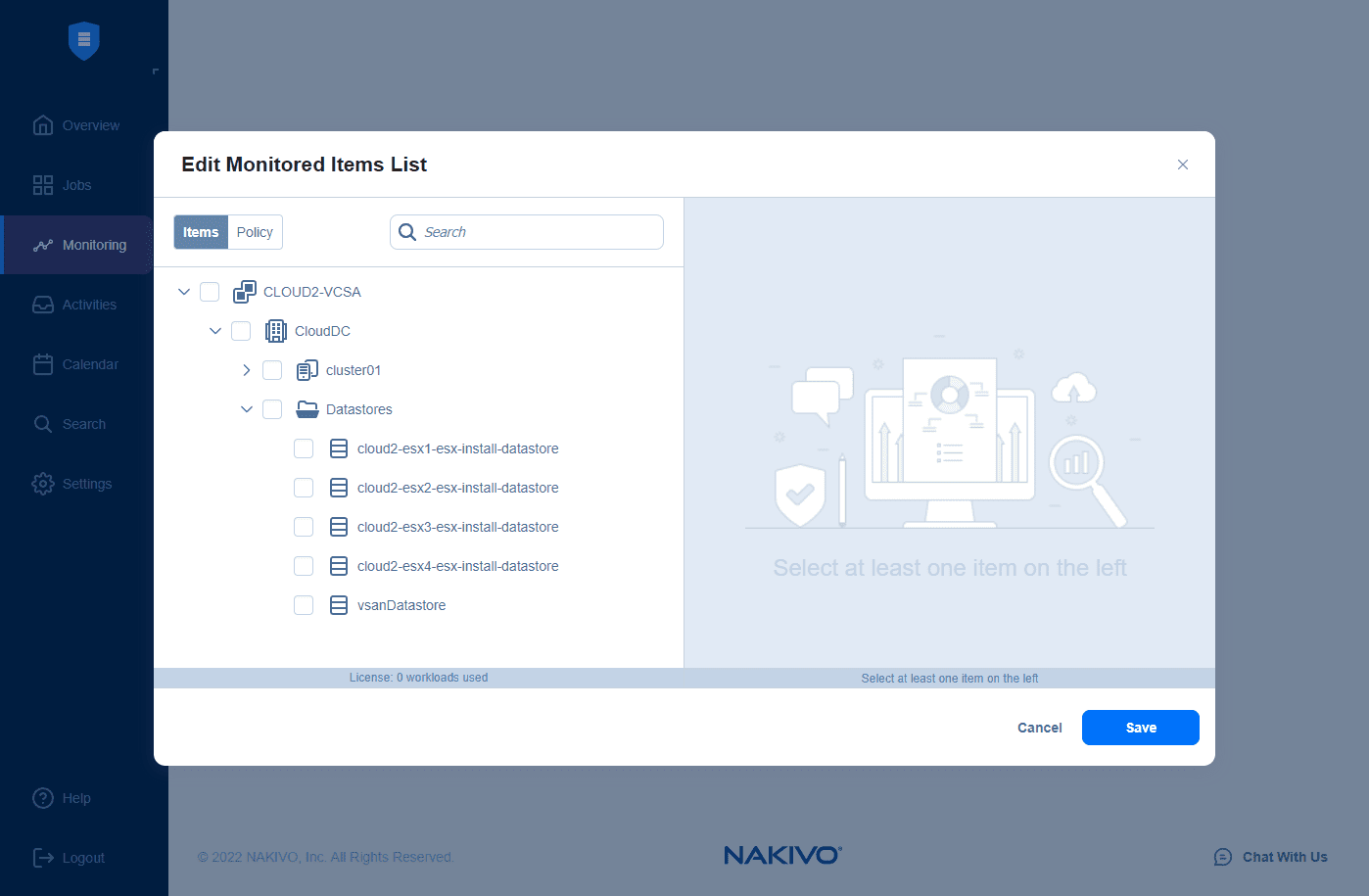Click the cloud2-esx3-esx-install-datastore label
Viewport: 1369px width, 896px height.
click(x=458, y=527)
